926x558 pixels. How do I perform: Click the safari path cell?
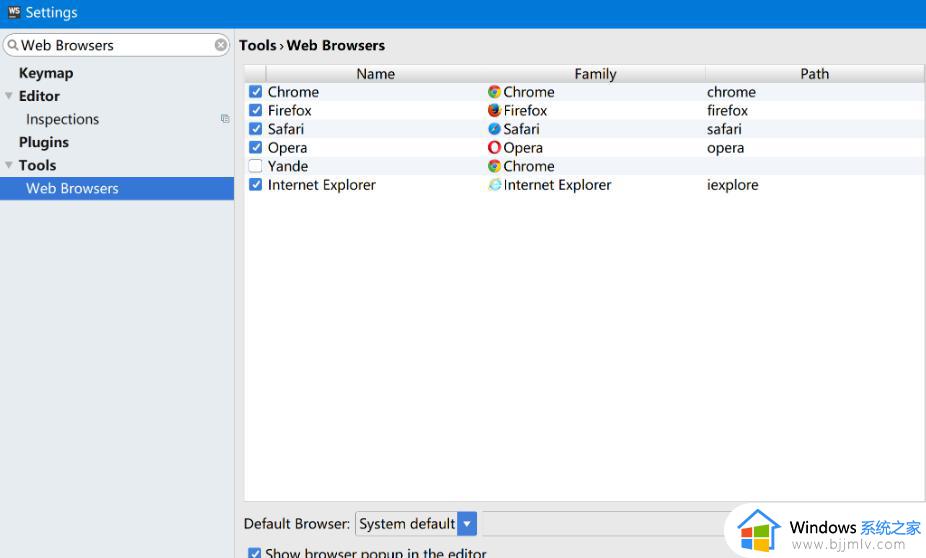(814, 129)
